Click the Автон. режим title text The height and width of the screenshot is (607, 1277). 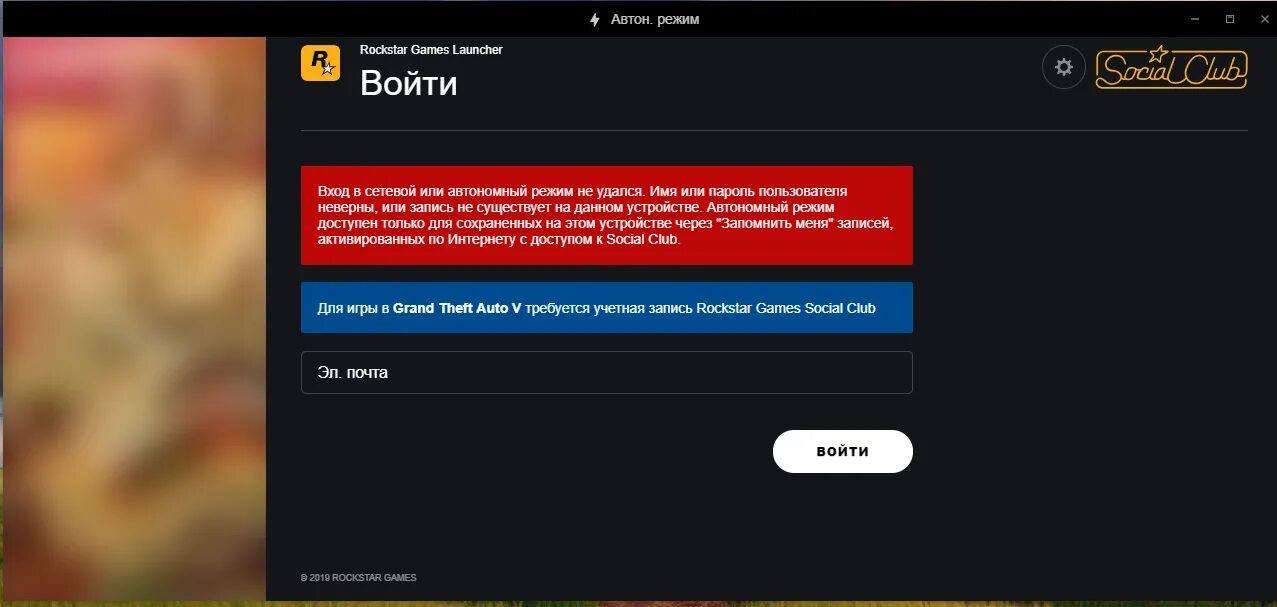[x=656, y=19]
